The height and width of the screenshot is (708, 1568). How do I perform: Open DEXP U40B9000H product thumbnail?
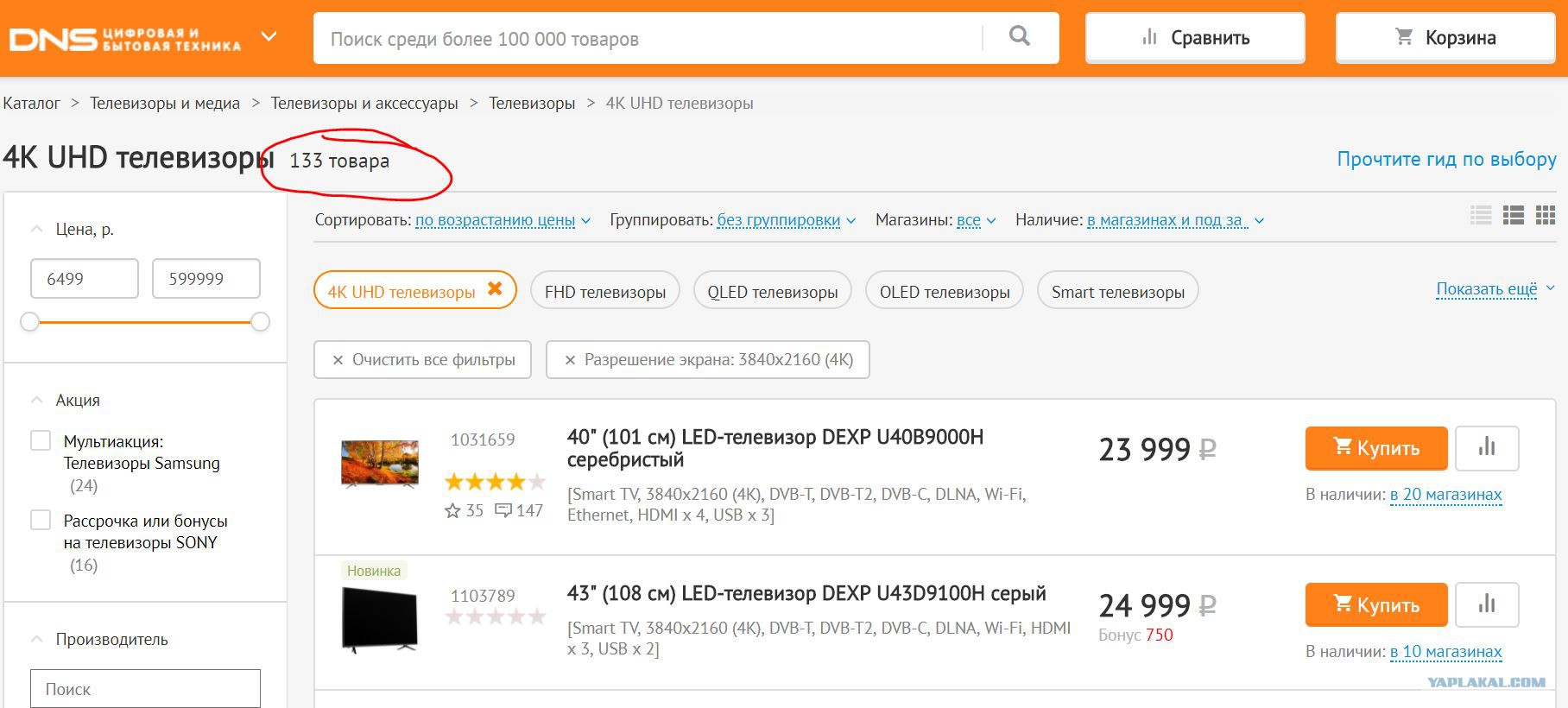(380, 464)
